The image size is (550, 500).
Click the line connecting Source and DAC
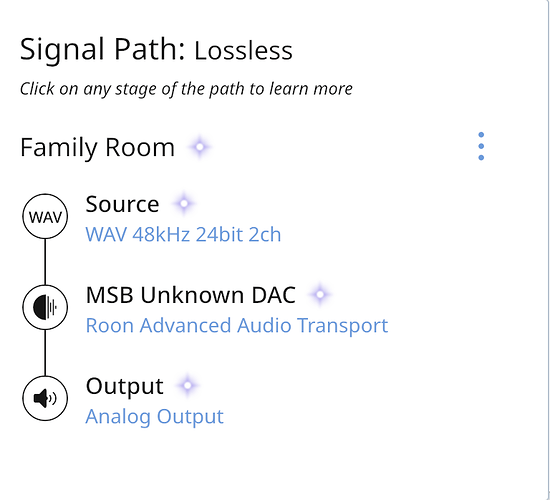click(x=45, y=262)
